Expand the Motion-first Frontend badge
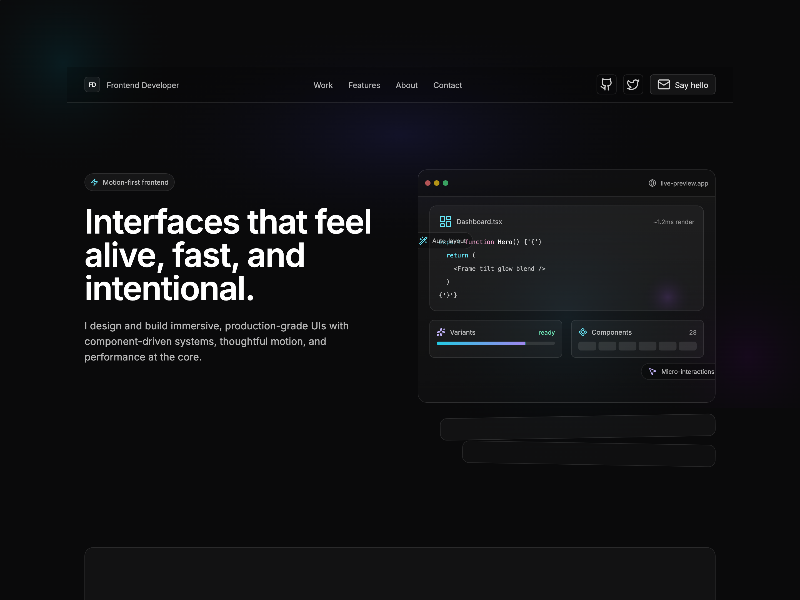The height and width of the screenshot is (600, 800). (x=130, y=182)
